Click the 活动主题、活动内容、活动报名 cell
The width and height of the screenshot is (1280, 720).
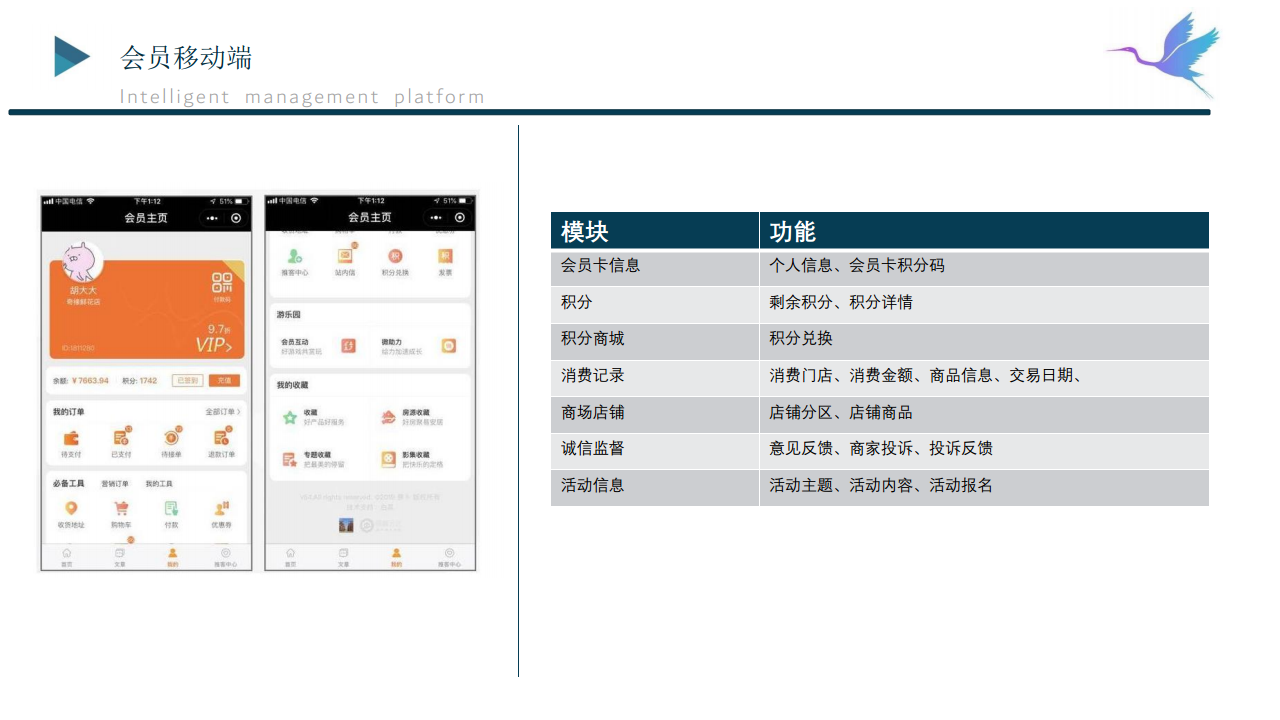coord(984,486)
